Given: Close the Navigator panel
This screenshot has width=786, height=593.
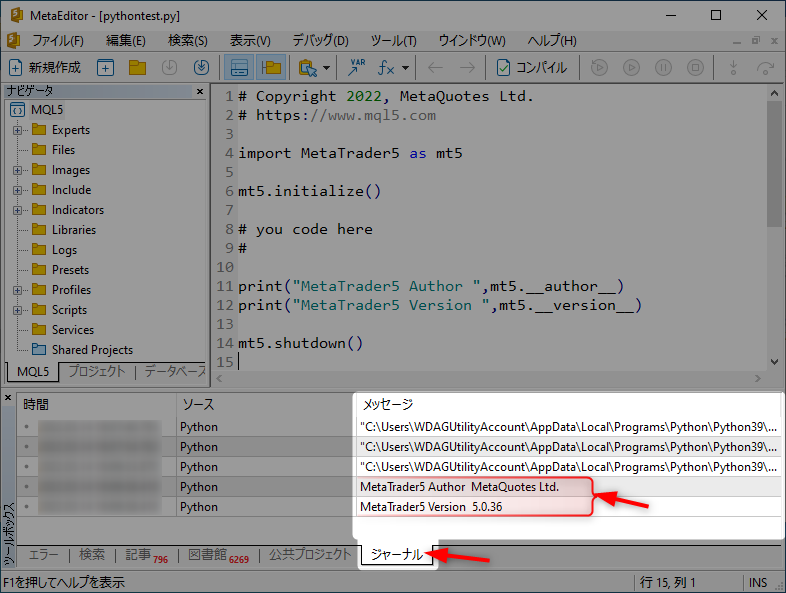Looking at the screenshot, I should [200, 91].
